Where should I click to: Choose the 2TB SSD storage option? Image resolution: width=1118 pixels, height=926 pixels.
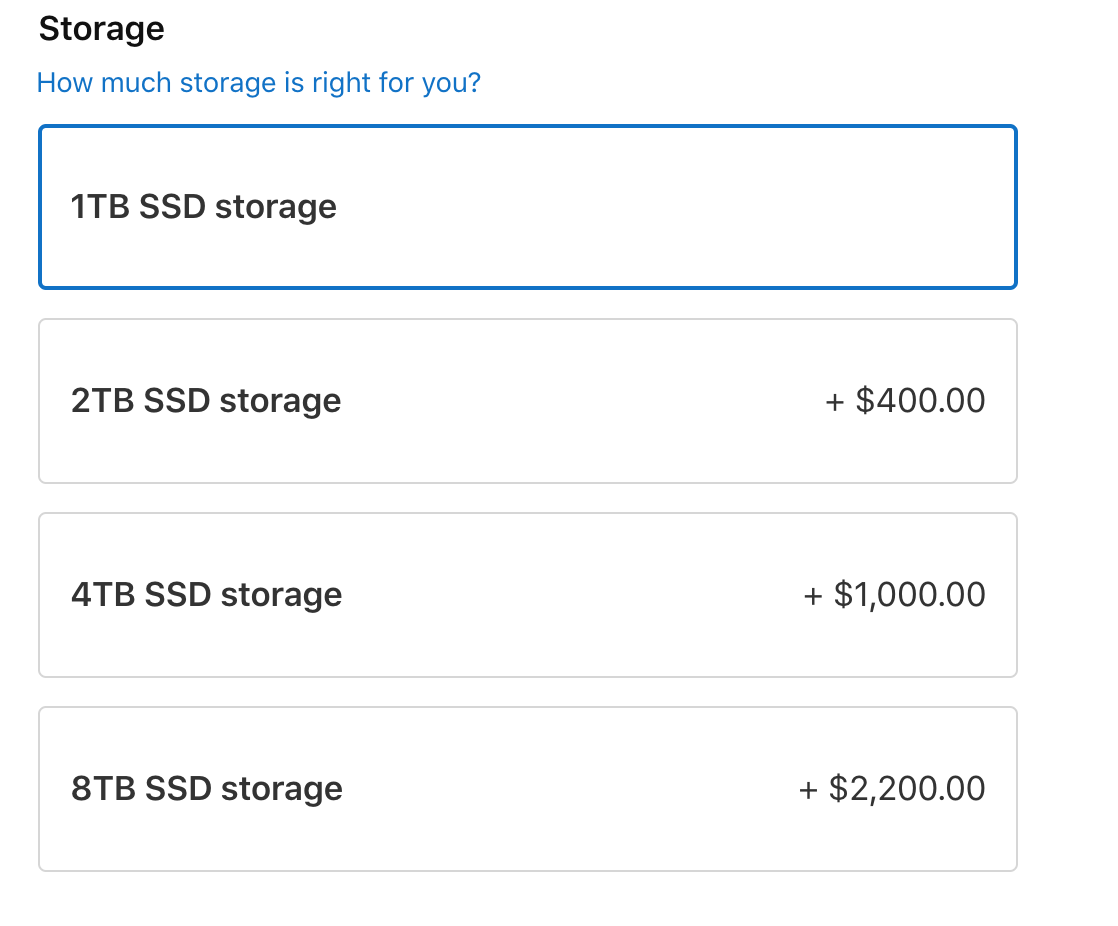[x=527, y=401]
